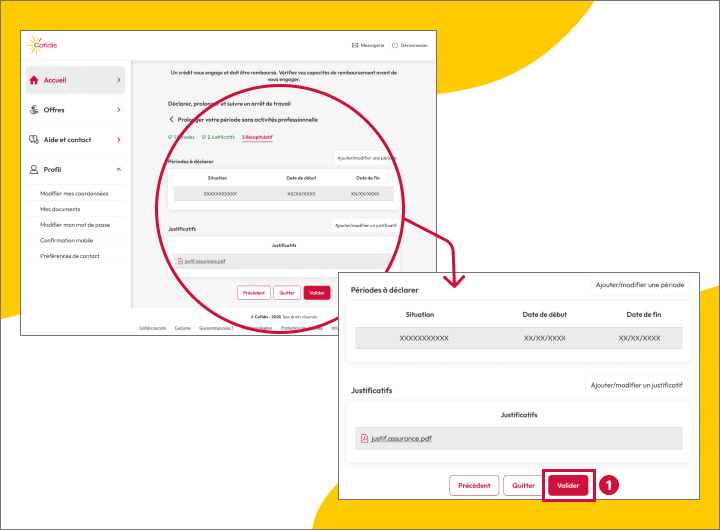Expand the Accueil chevron arrow
Viewport: 720px width, 530px height.
click(x=118, y=80)
